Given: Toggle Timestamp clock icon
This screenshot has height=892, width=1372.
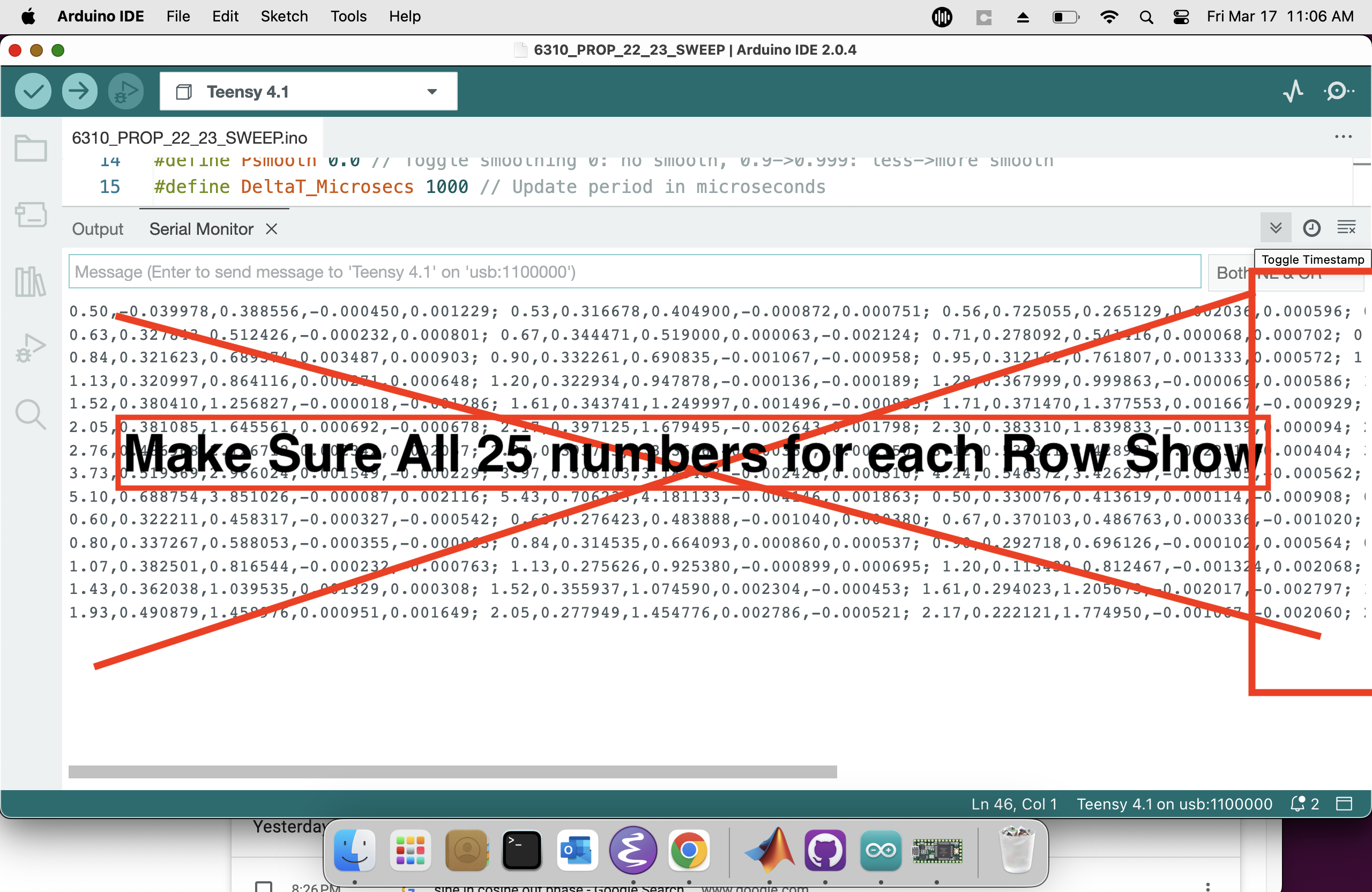Looking at the screenshot, I should click(1311, 228).
